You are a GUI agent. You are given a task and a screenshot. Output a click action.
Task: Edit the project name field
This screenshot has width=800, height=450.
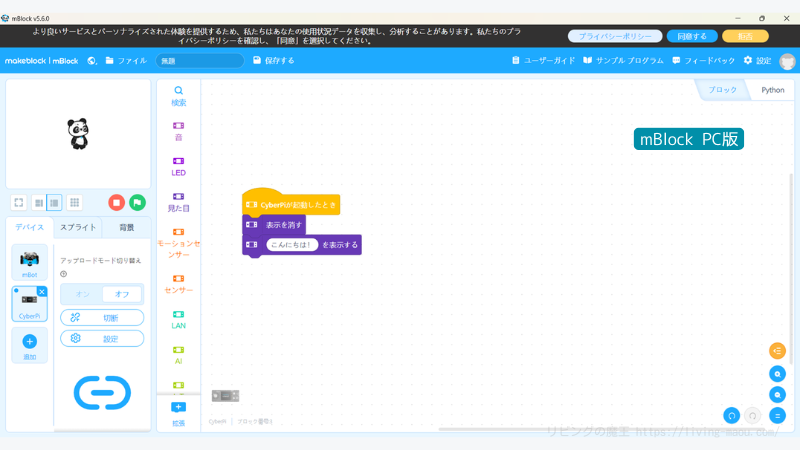click(x=199, y=61)
